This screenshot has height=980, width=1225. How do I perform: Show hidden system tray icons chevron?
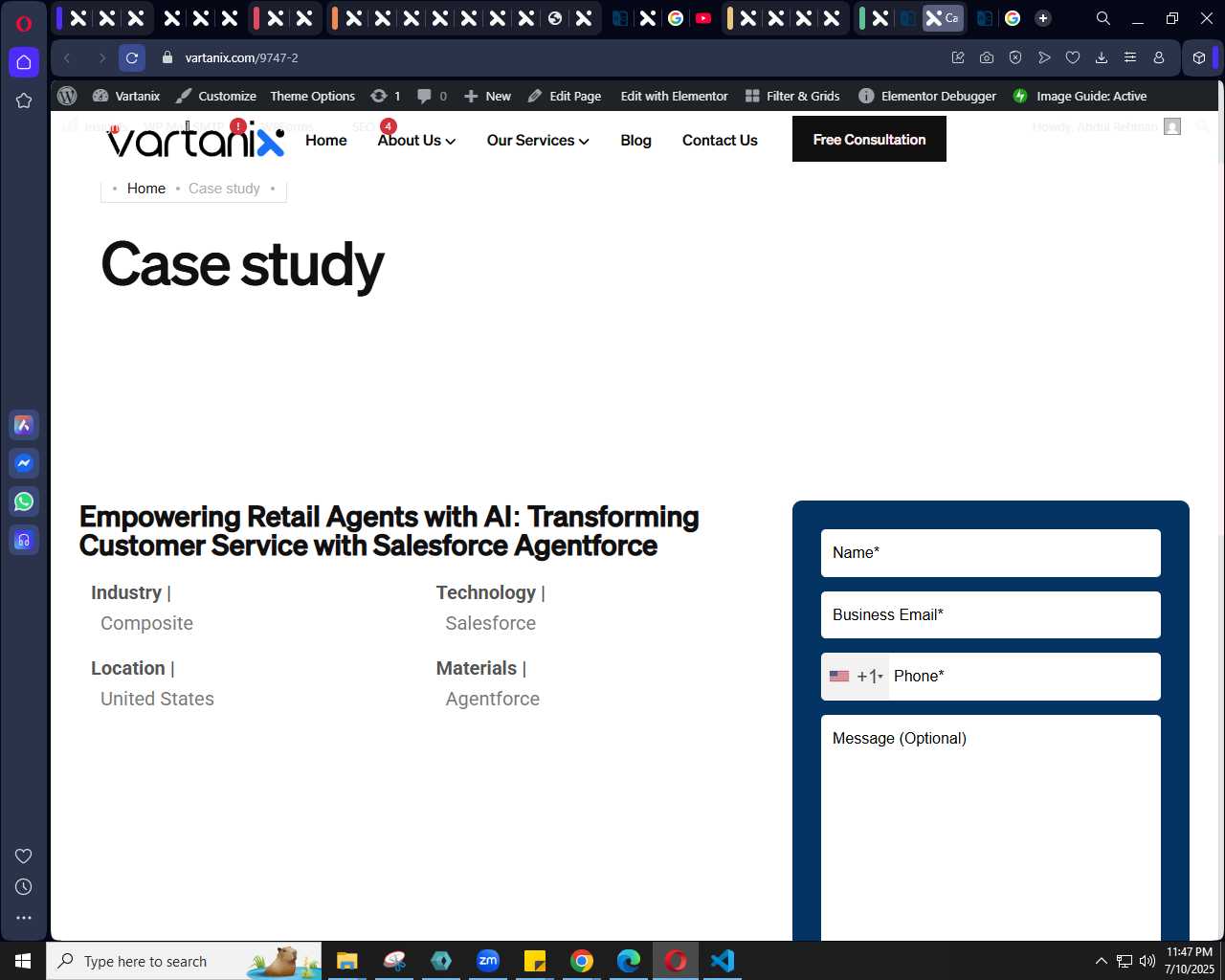(x=1102, y=961)
